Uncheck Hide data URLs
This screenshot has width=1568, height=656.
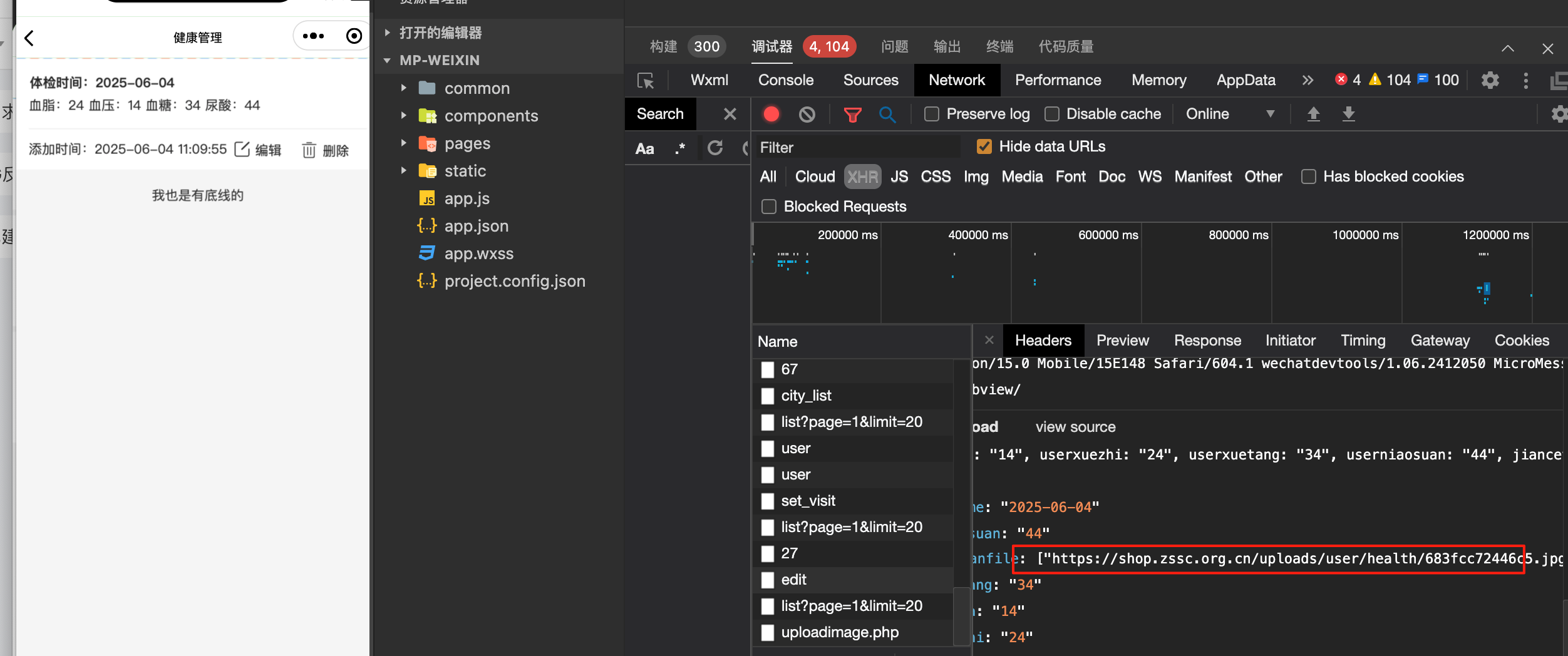point(984,146)
